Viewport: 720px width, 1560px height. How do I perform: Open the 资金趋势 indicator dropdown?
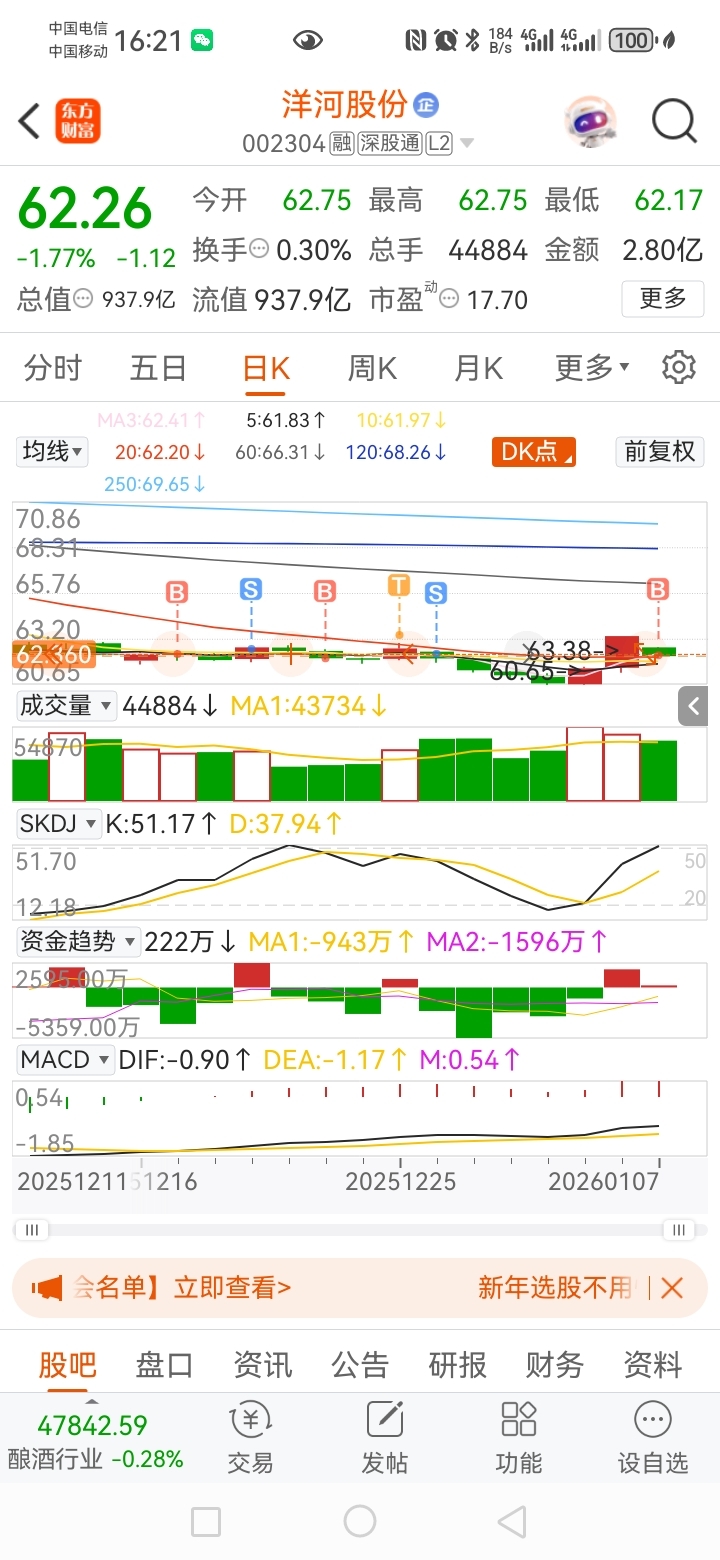(78, 942)
